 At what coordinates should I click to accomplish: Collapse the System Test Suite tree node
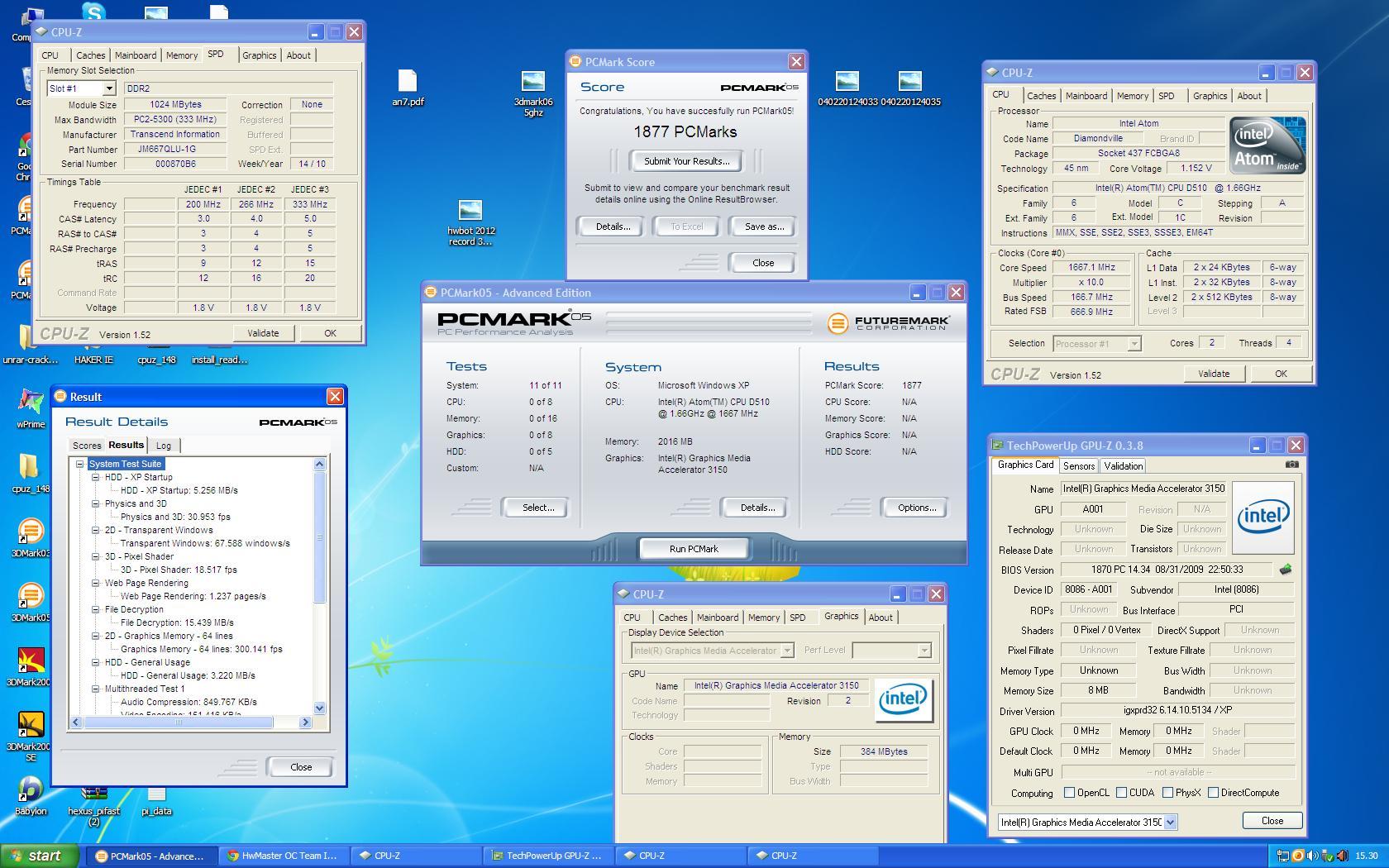pyautogui.click(x=80, y=464)
